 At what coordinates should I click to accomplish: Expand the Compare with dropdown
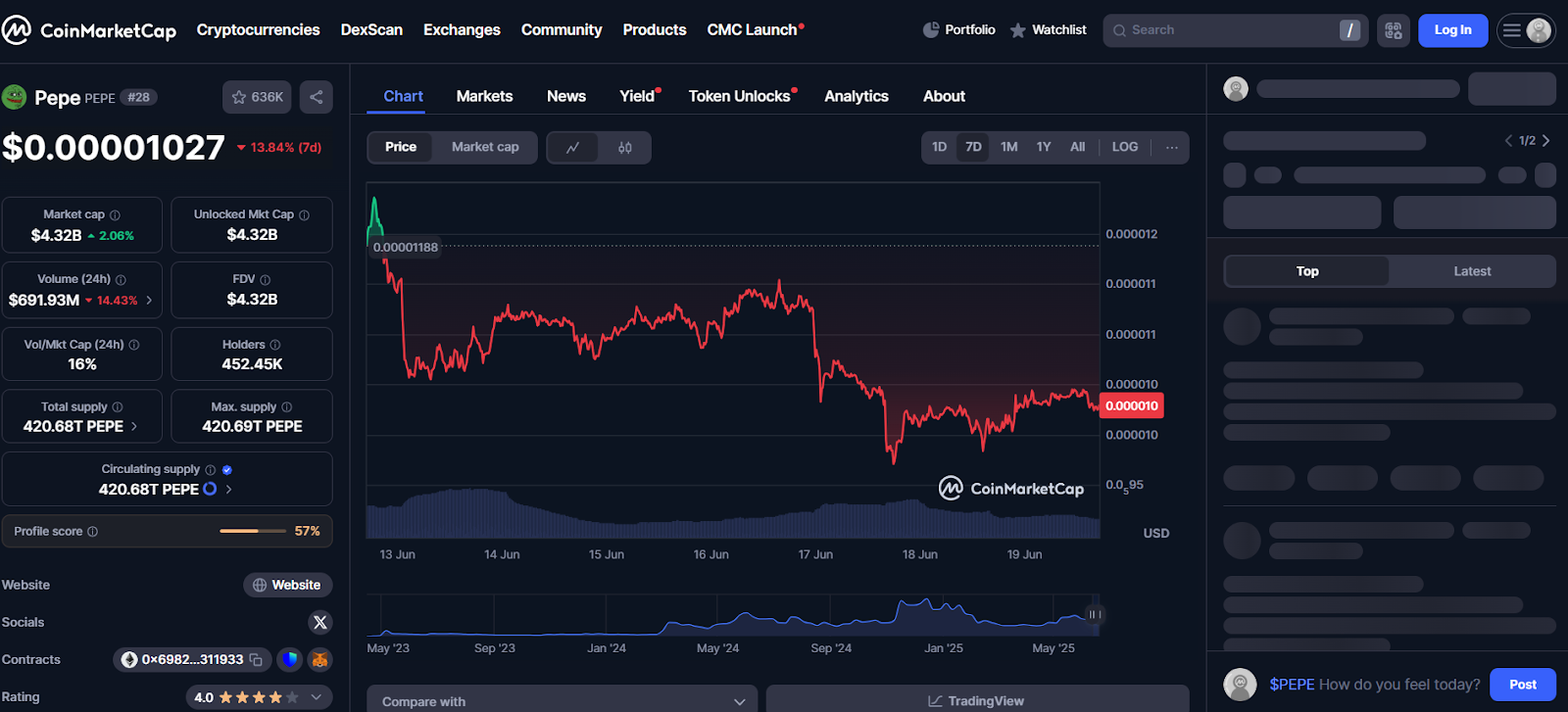pos(562,700)
